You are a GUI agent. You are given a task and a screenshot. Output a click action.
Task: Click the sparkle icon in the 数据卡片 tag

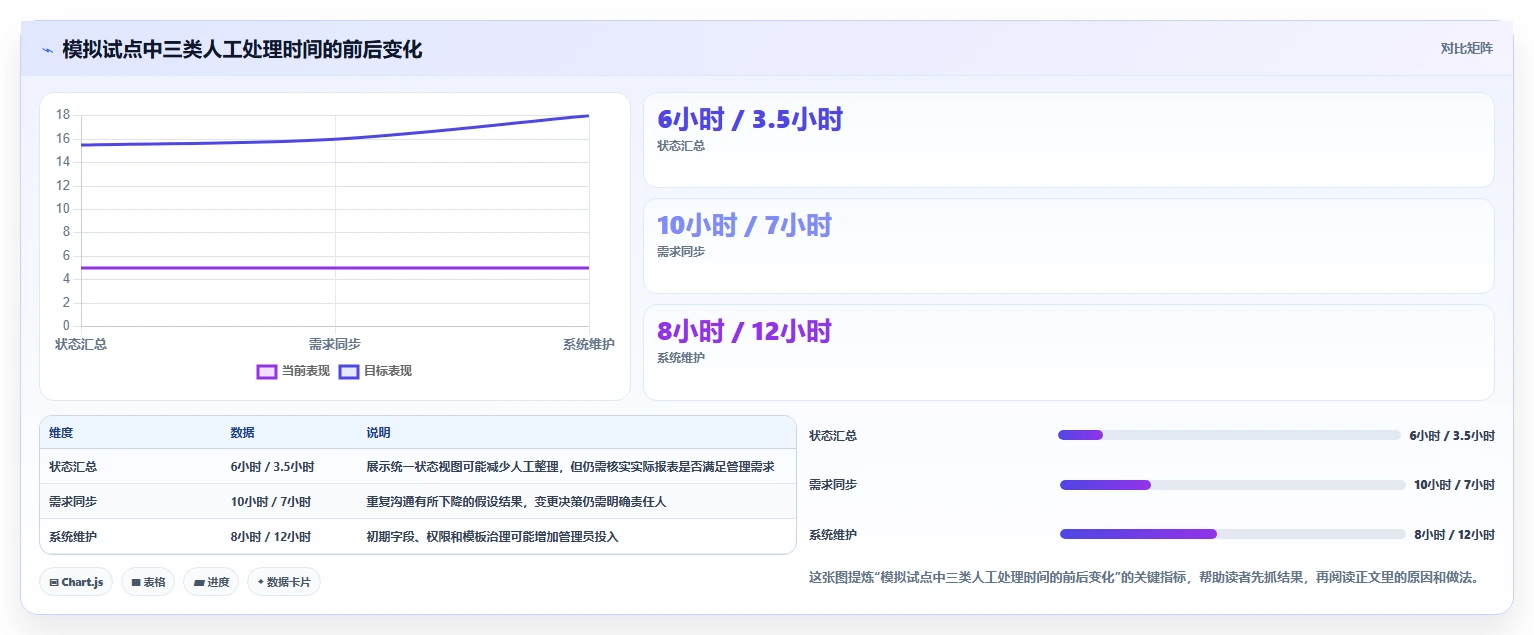click(x=260, y=582)
